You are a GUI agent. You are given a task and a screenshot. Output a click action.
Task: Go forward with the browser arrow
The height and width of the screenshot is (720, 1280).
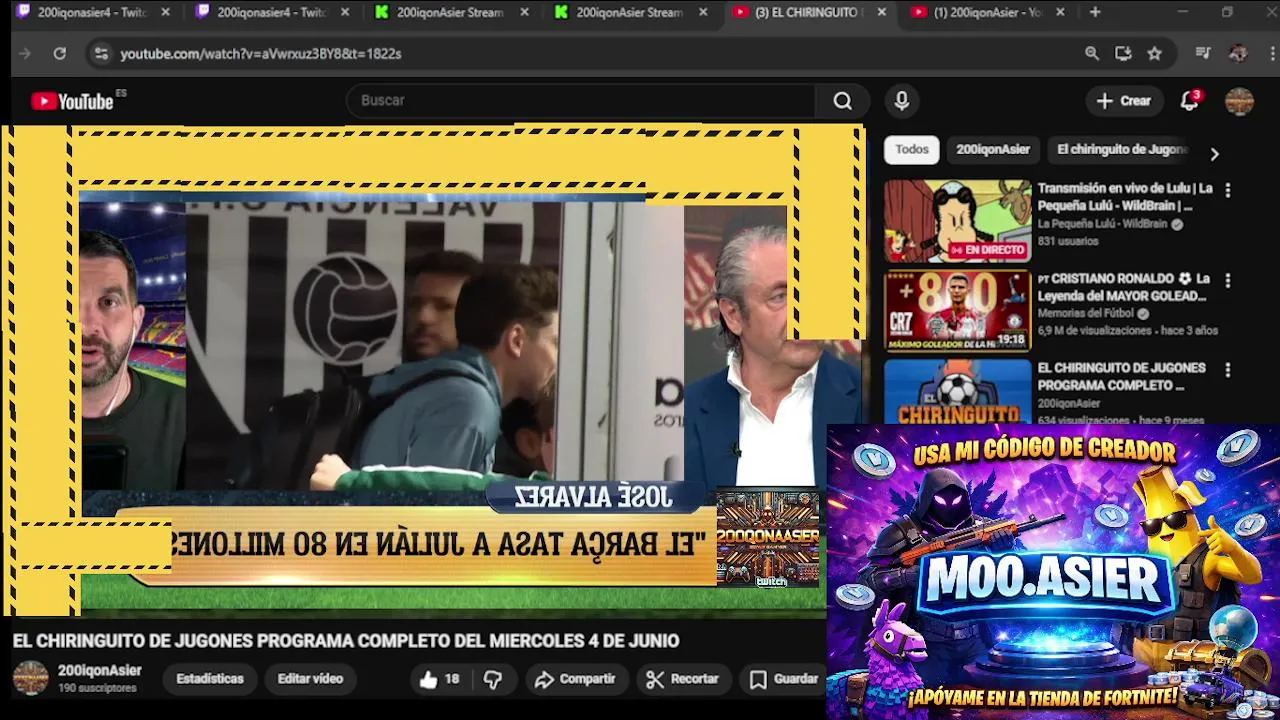click(25, 54)
